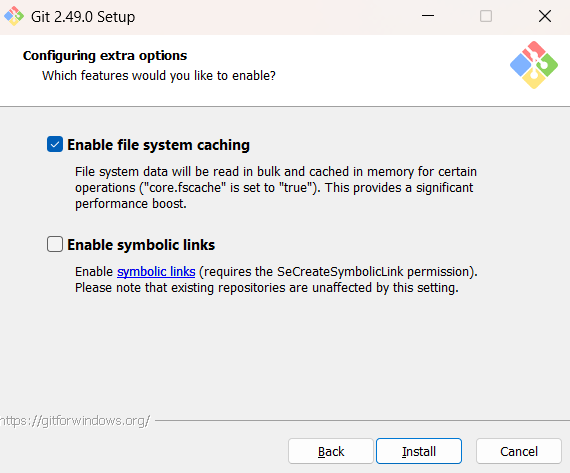This screenshot has height=473, width=570.
Task: Go Back to previous setup page
Action: coord(331,451)
